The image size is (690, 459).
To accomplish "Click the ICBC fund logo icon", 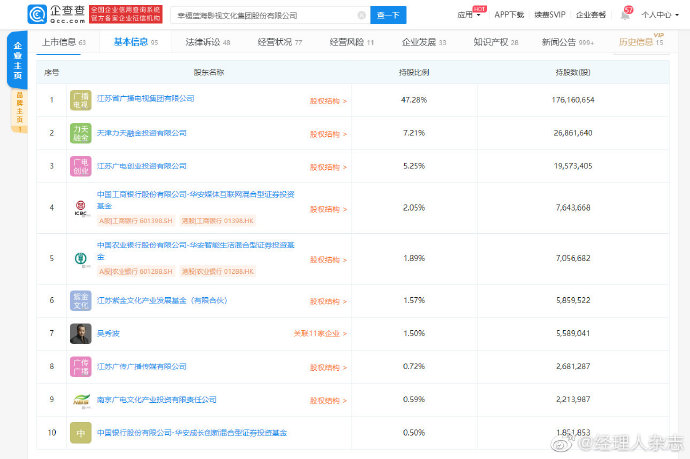I will click(x=81, y=208).
